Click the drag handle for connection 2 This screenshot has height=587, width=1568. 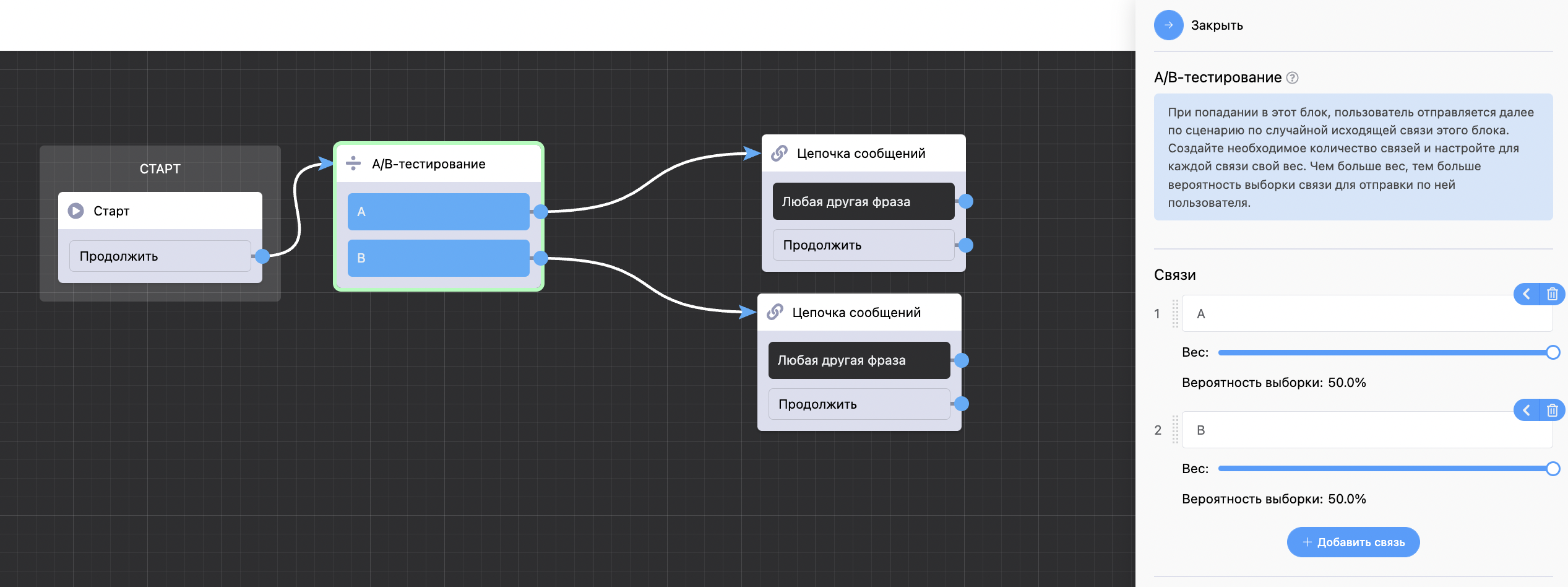click(1175, 430)
